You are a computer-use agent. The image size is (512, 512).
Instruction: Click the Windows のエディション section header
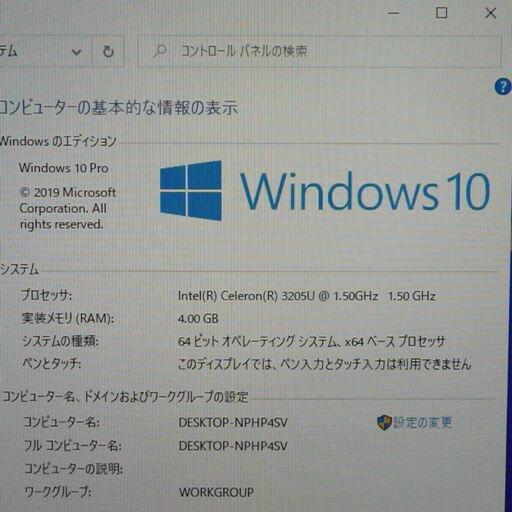point(58,141)
